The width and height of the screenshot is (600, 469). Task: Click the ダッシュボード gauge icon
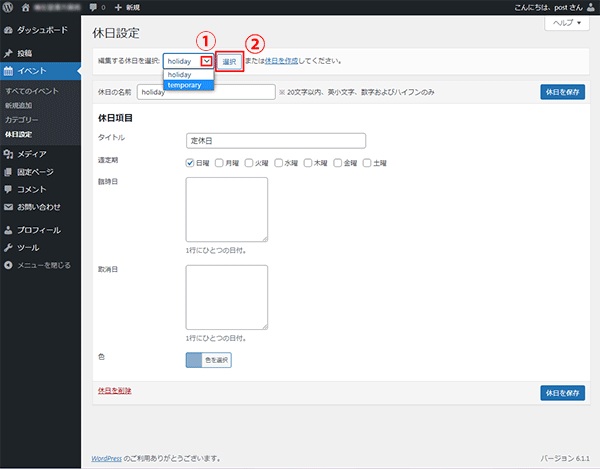(8, 30)
